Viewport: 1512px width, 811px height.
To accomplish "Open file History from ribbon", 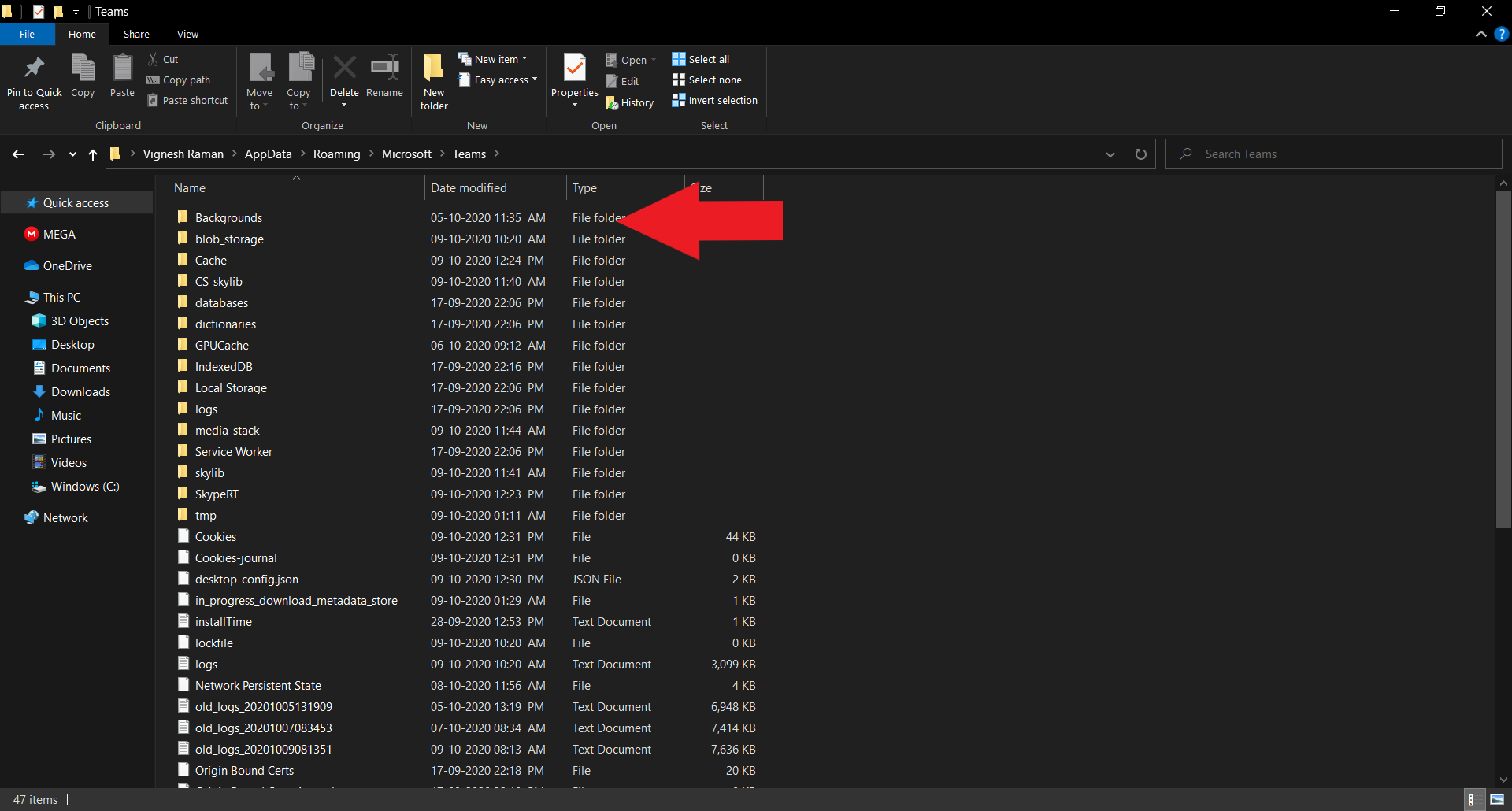I will point(630,102).
